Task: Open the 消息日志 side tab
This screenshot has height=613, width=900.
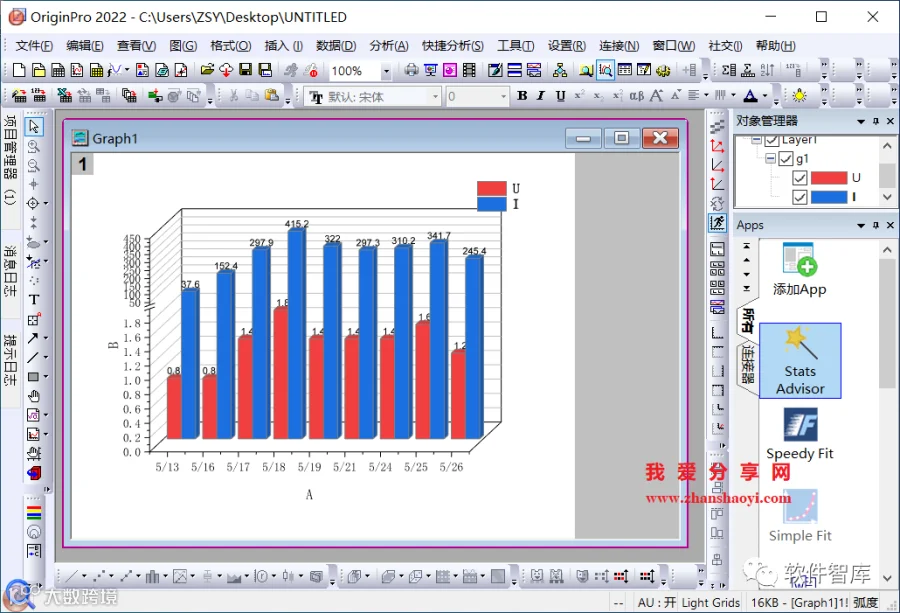Action: [x=10, y=271]
